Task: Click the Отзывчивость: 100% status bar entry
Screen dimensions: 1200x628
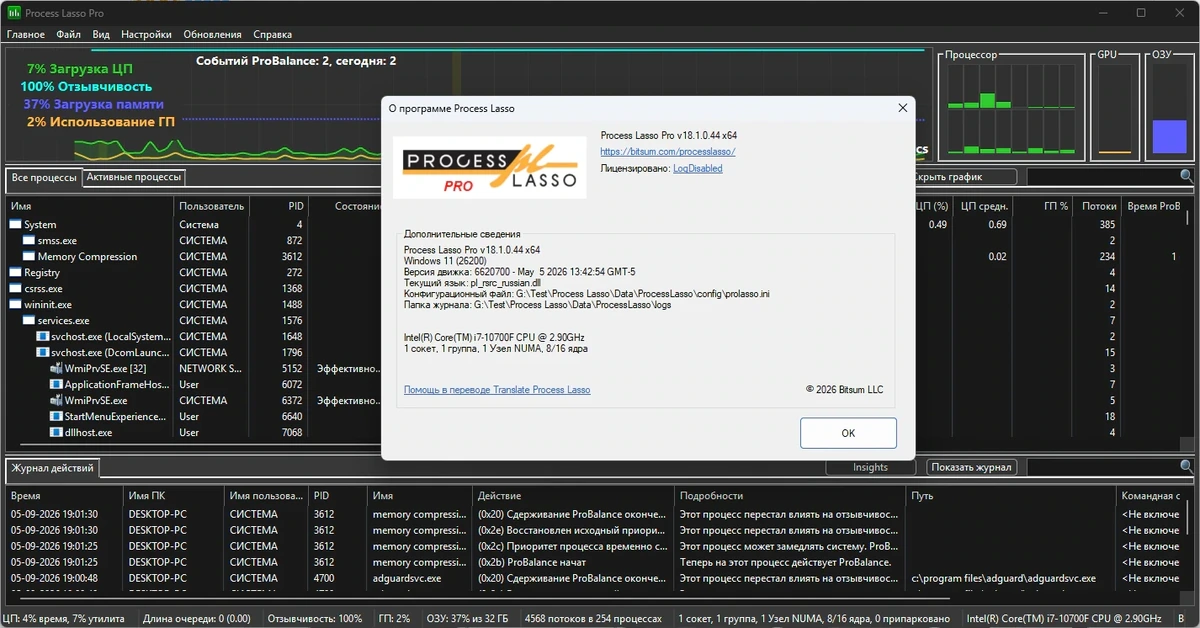Action: (315, 619)
